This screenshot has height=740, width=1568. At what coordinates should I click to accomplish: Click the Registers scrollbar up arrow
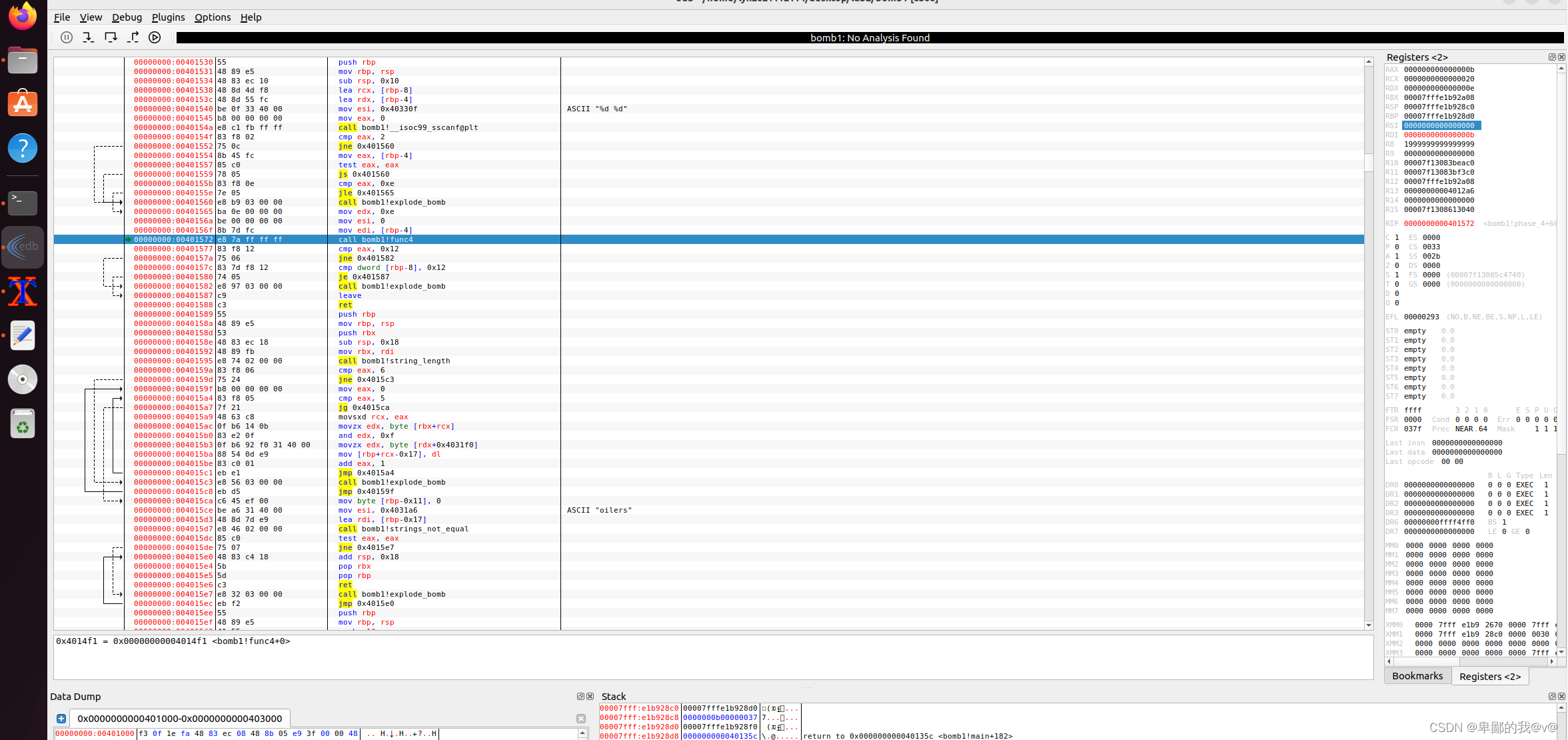click(x=1561, y=69)
